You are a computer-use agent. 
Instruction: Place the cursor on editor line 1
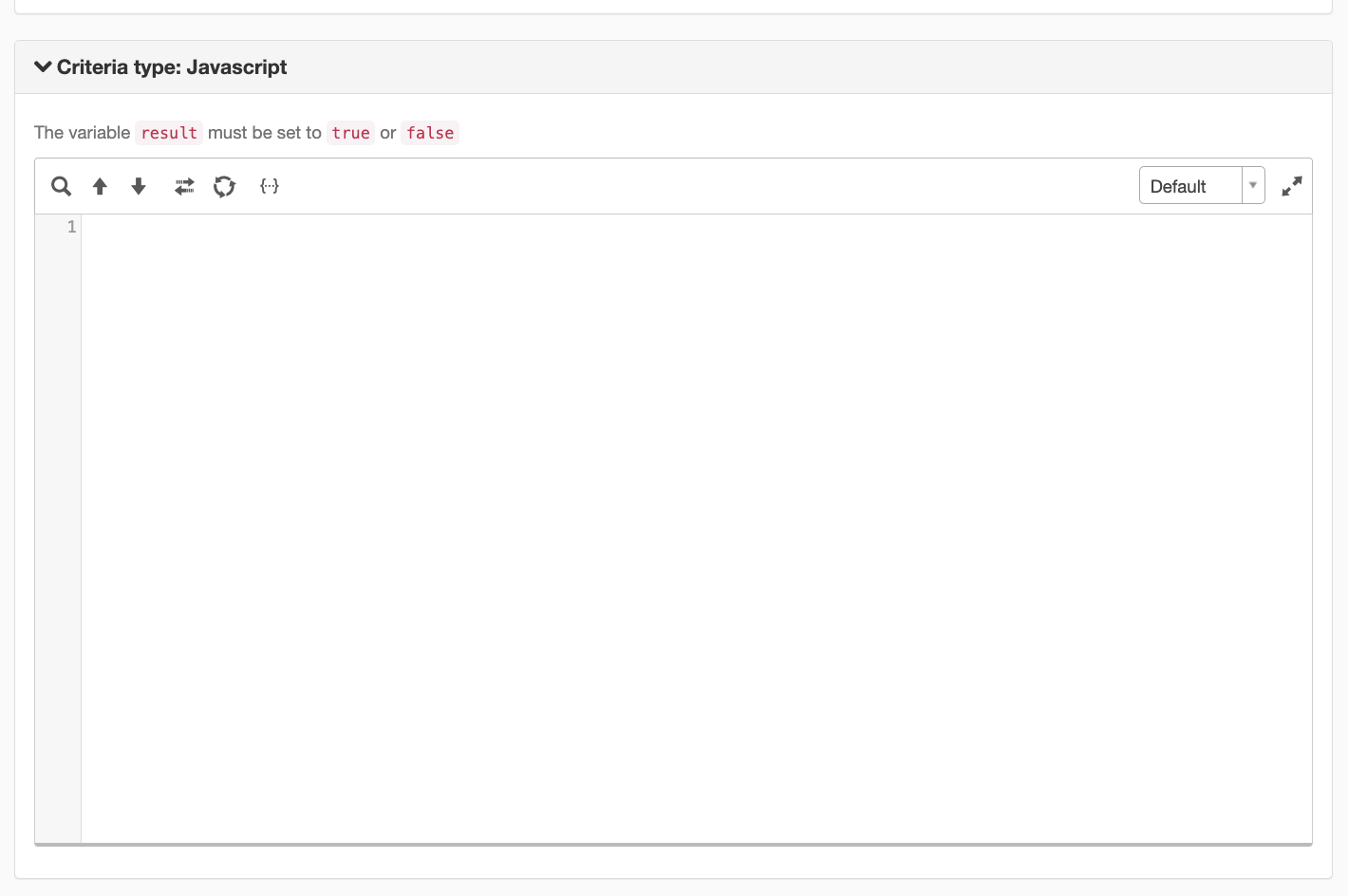click(696, 227)
